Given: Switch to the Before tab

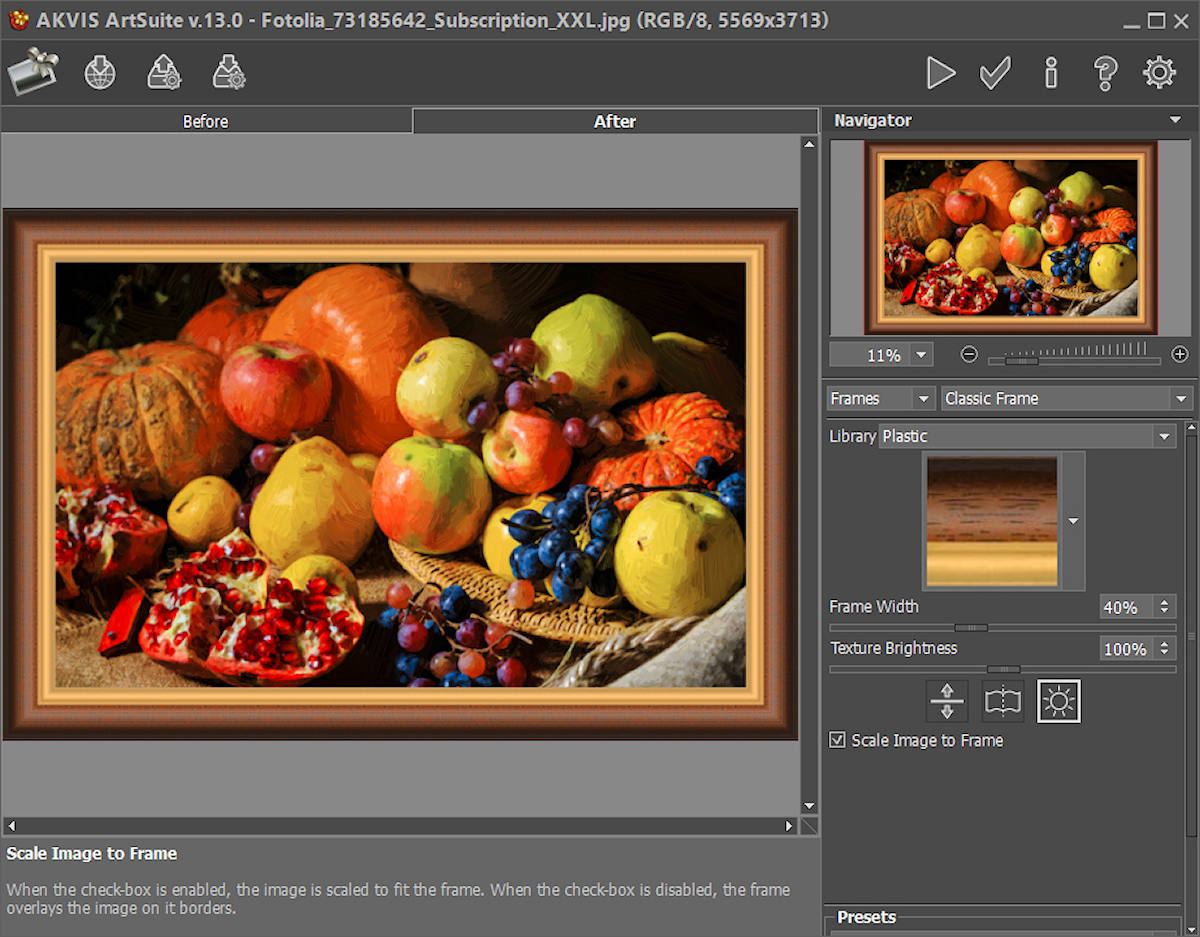Looking at the screenshot, I should coord(206,121).
